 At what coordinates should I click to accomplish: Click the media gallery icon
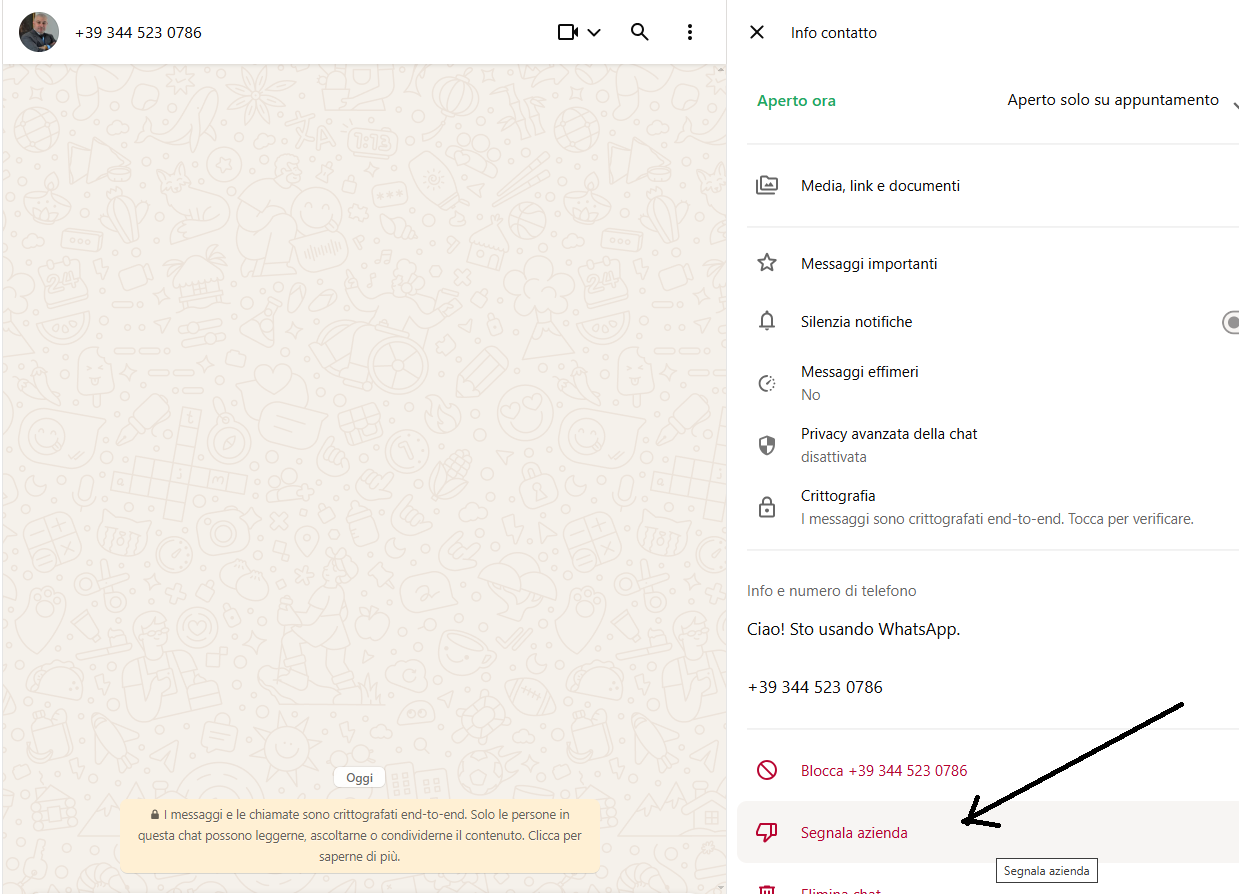[x=767, y=185]
